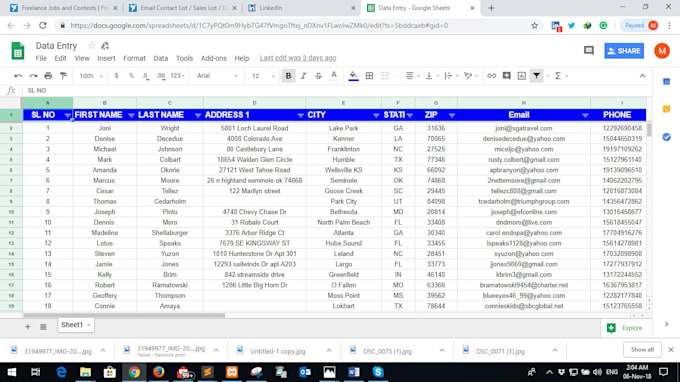Insert a chart
Image resolution: width=680 pixels, height=382 pixels.
521,76
